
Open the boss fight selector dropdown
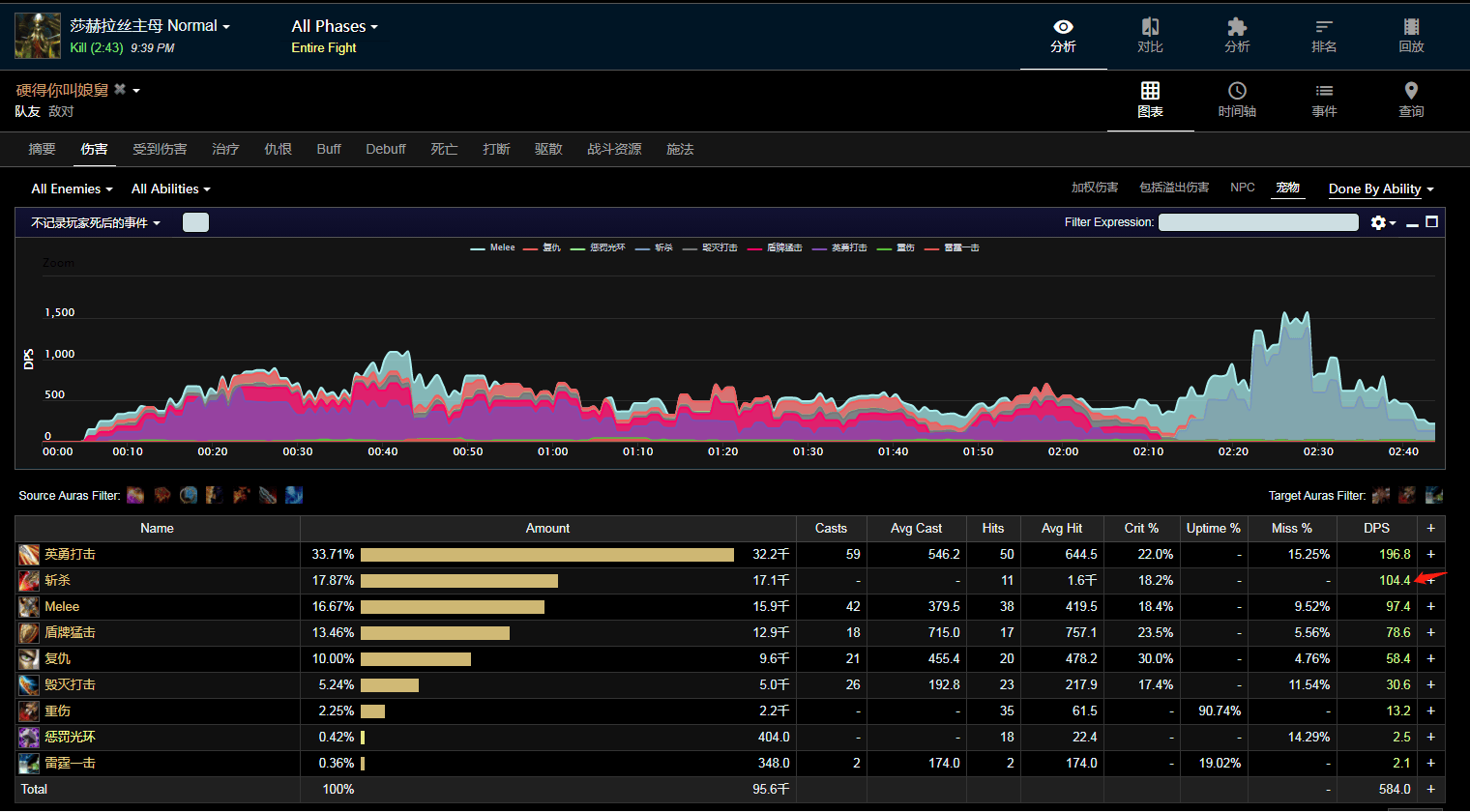(150, 26)
